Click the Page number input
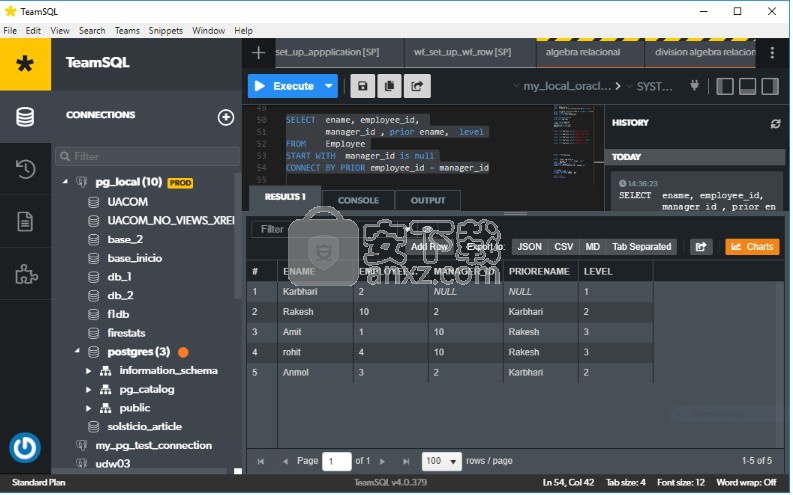Viewport: 793px width, 495px height. pos(337,462)
